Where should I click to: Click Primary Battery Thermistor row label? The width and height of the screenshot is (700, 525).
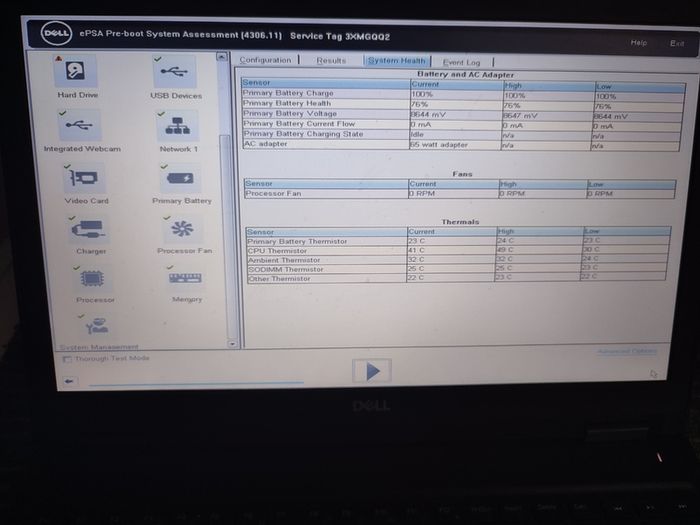[x=297, y=242]
